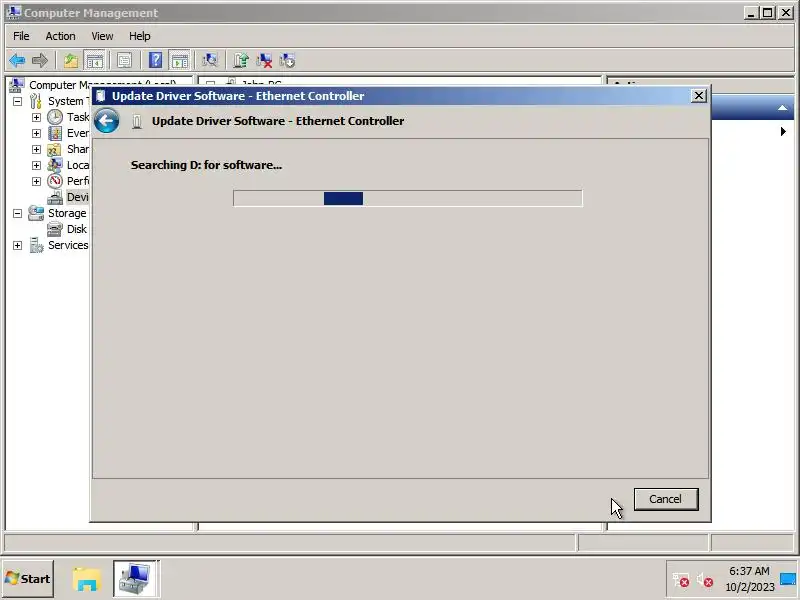The image size is (800, 600).
Task: Click the Task Scheduler clock icon in the tree
Action: click(x=55, y=117)
